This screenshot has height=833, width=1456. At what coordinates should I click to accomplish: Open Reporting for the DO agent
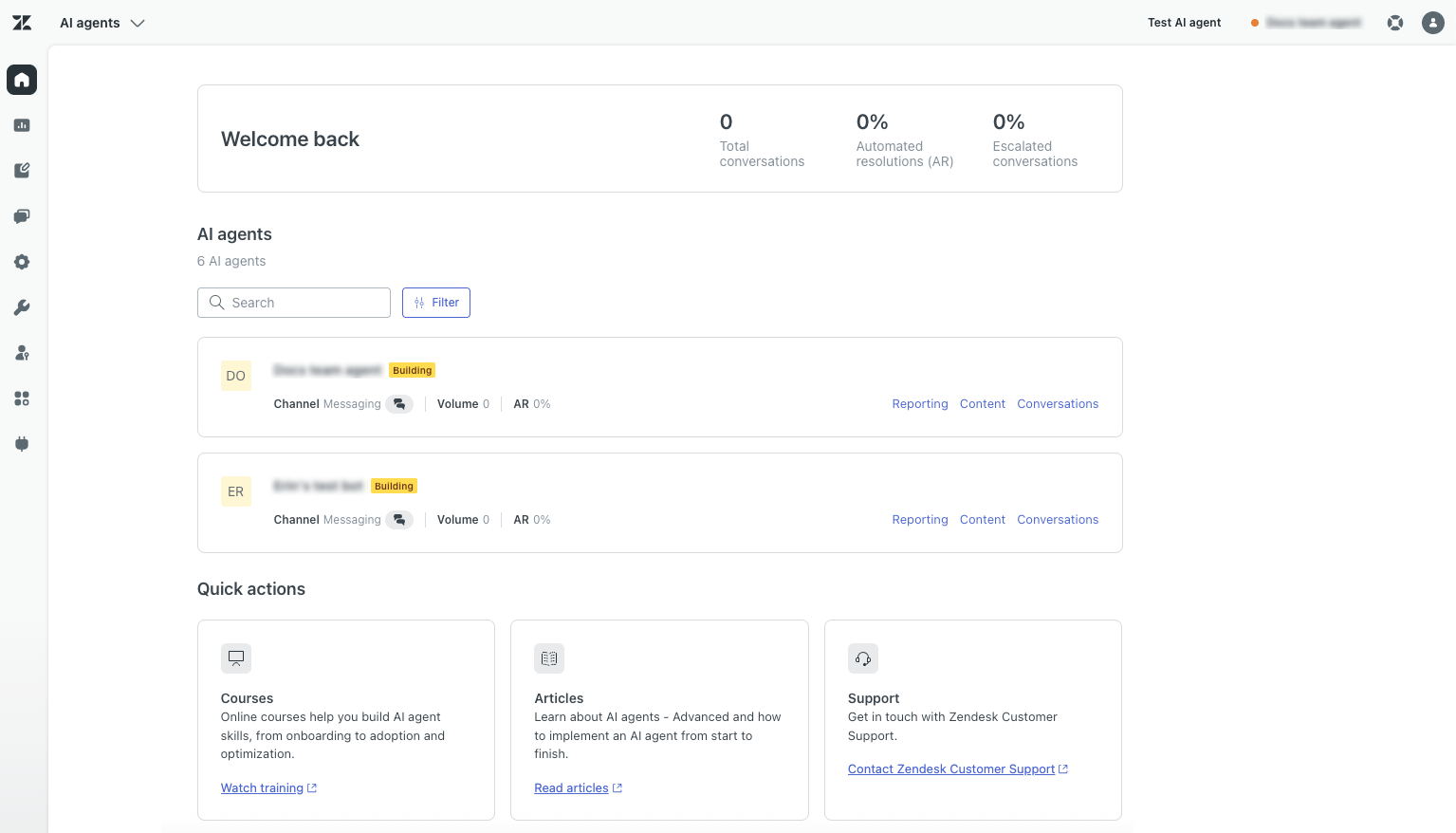[919, 404]
